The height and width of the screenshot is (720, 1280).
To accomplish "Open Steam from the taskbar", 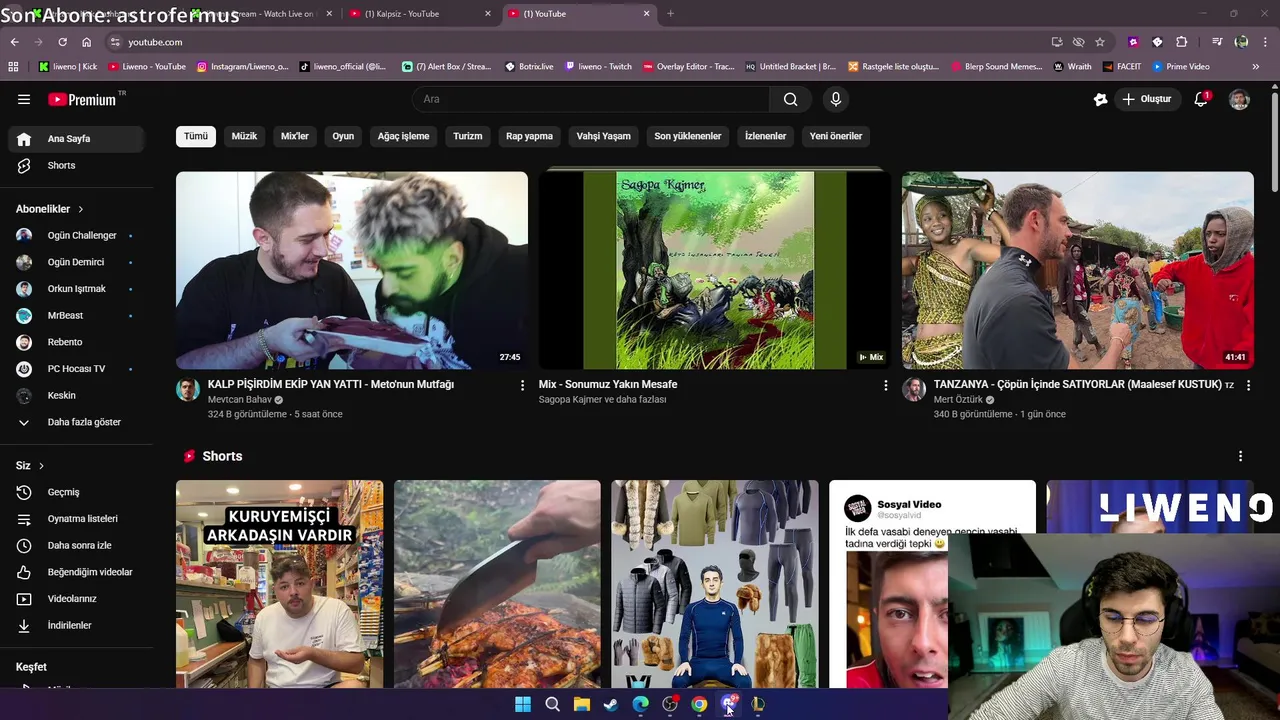I will (x=611, y=704).
